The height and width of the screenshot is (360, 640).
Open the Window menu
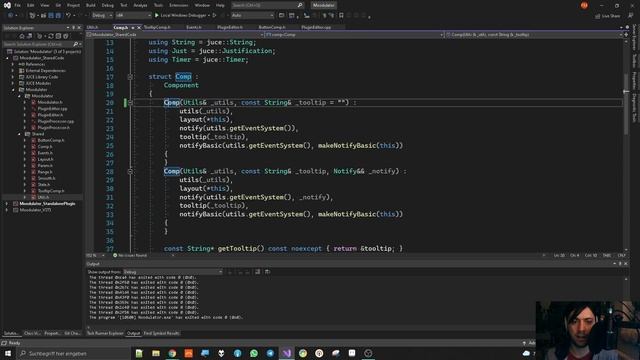pos(202,5)
